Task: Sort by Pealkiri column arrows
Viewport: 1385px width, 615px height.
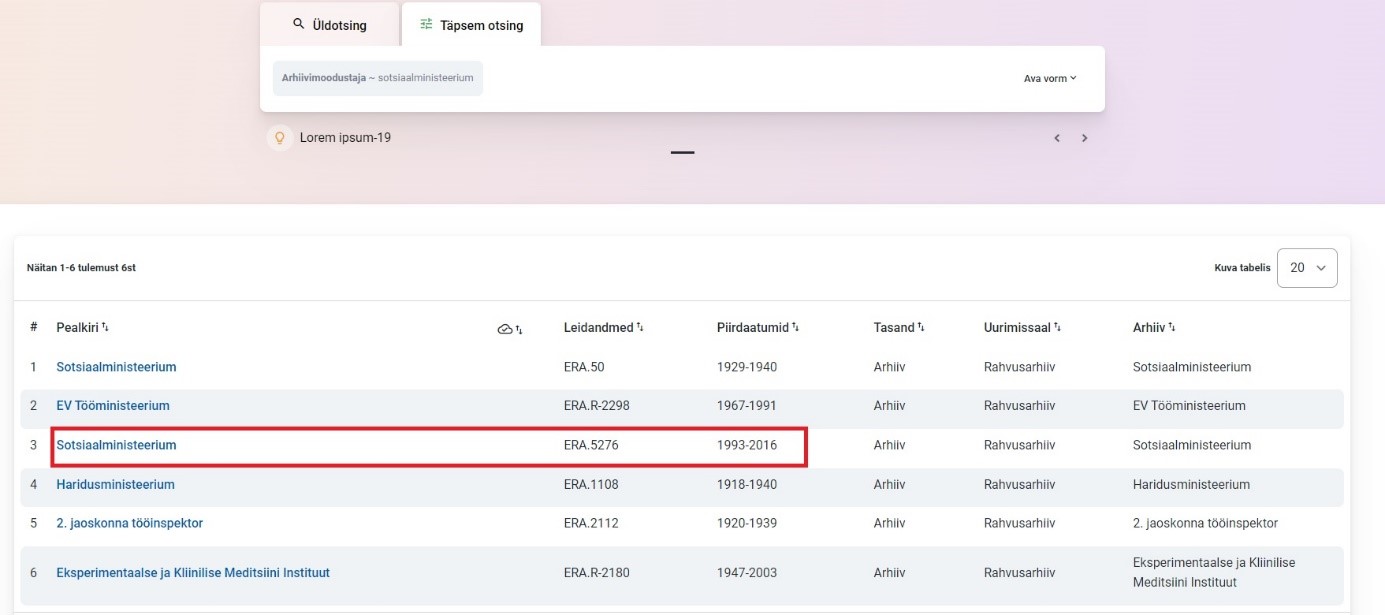Action: tap(105, 327)
